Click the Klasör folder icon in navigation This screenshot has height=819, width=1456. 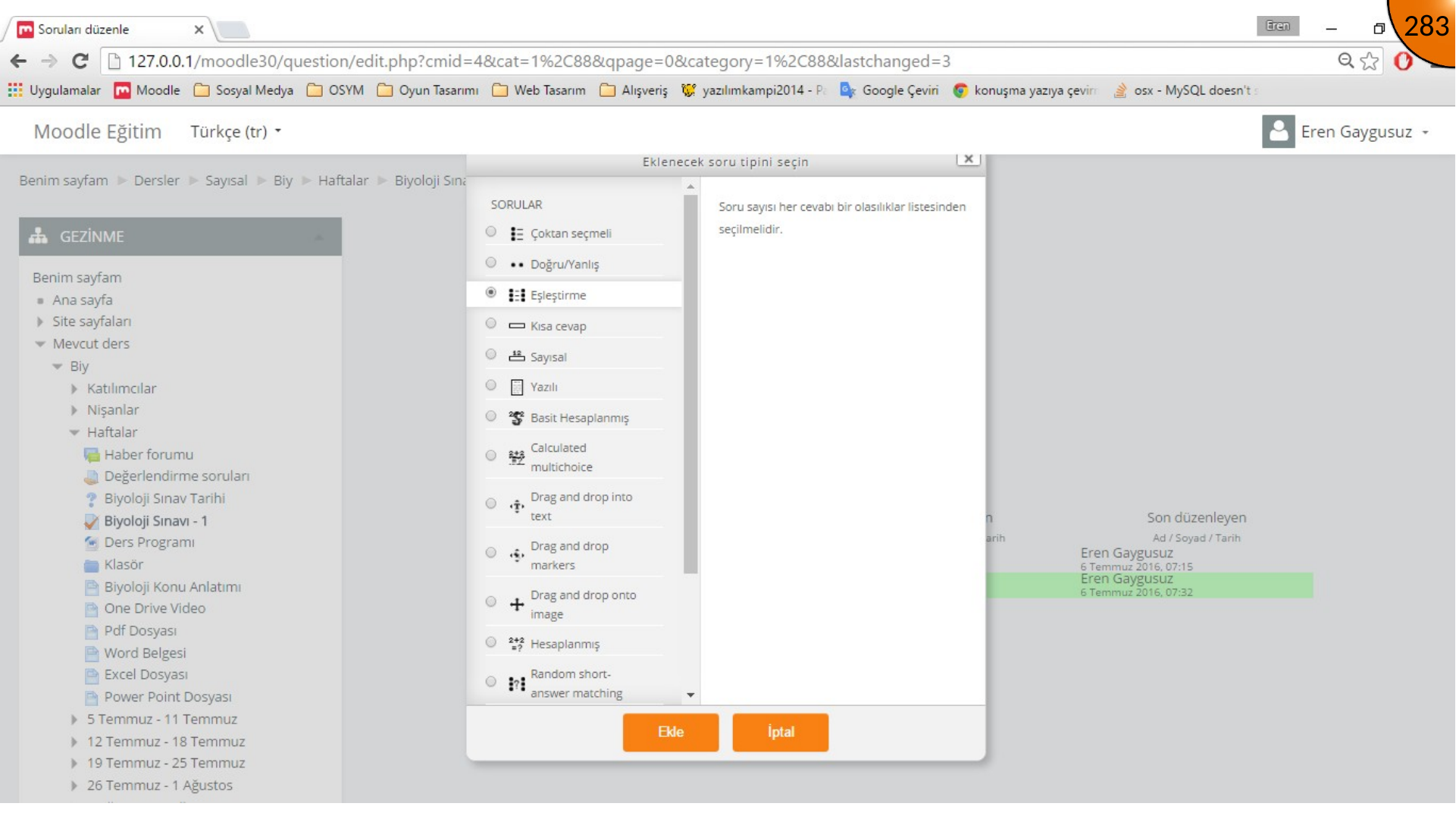point(92,565)
